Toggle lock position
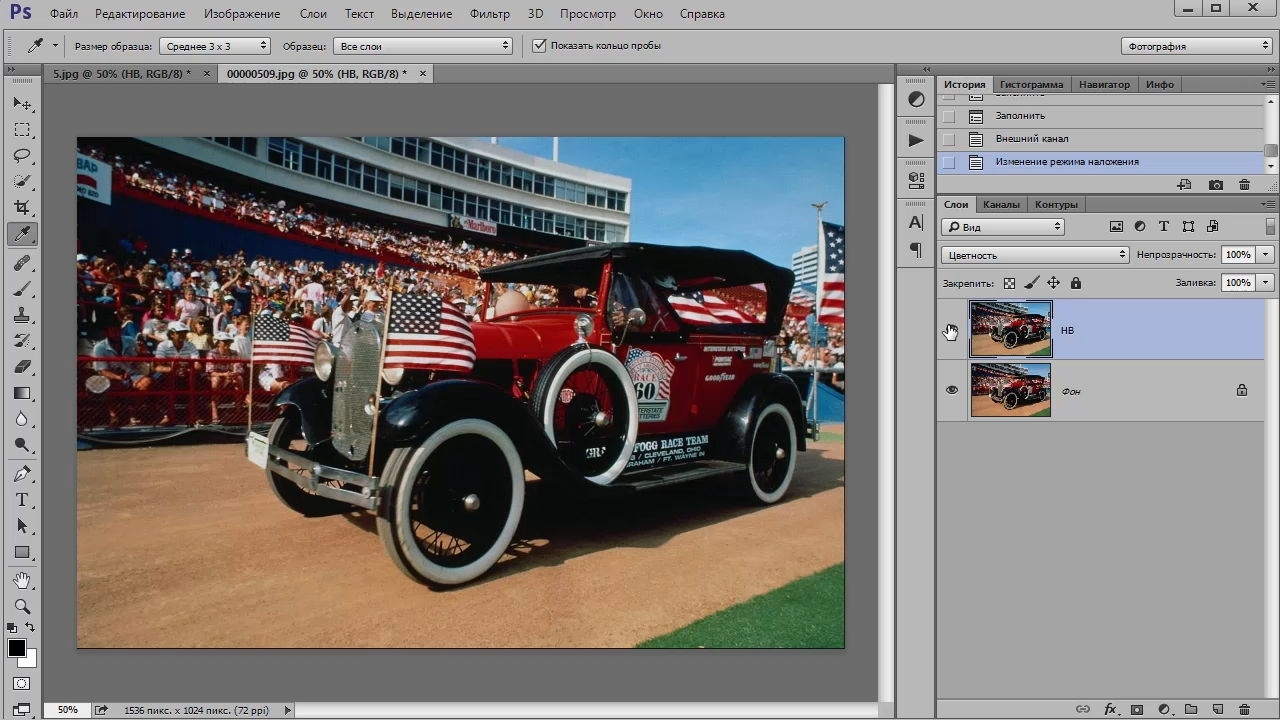Screen dimensions: 1280x720 coord(1053,283)
